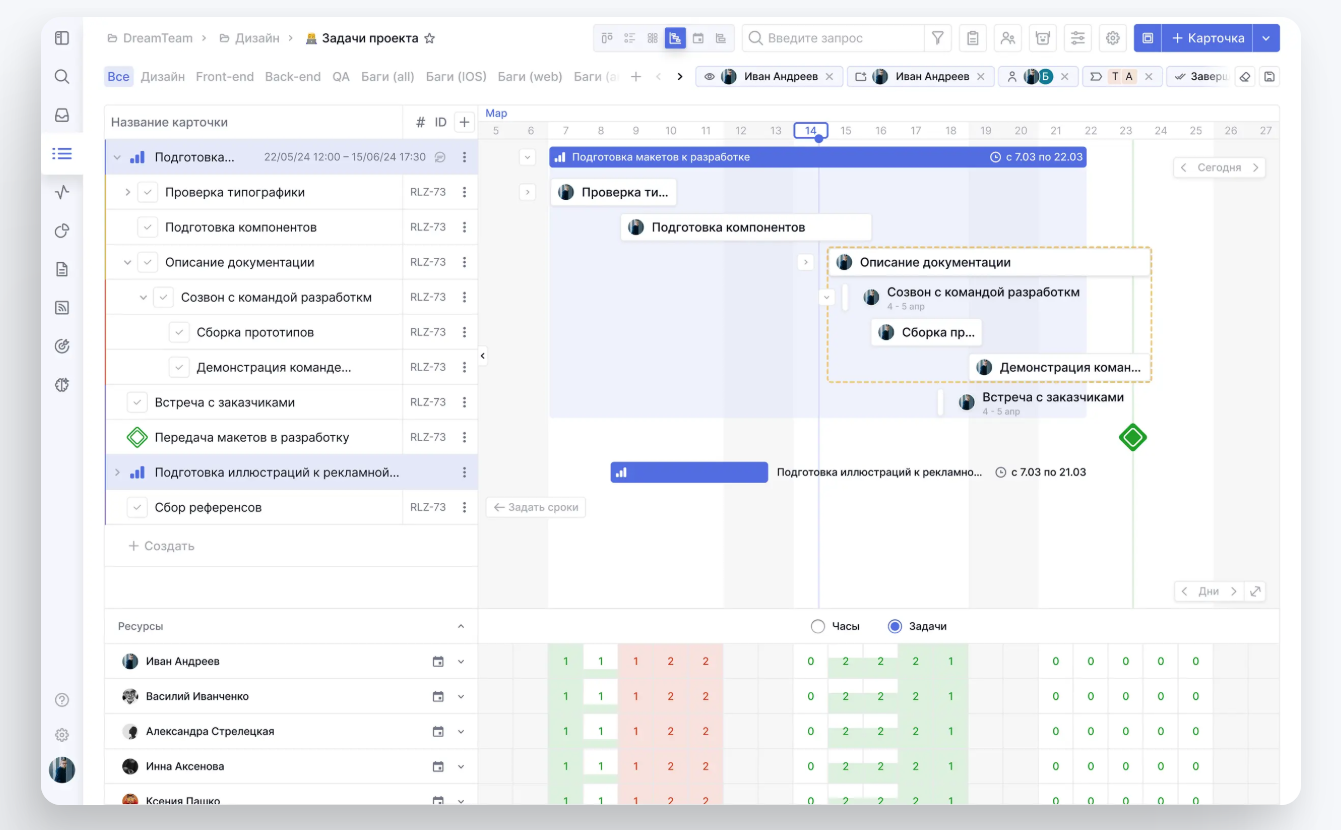The width and height of the screenshot is (1341, 830).
Task: Open calendar for Иван Андреев resource
Action: (438, 662)
